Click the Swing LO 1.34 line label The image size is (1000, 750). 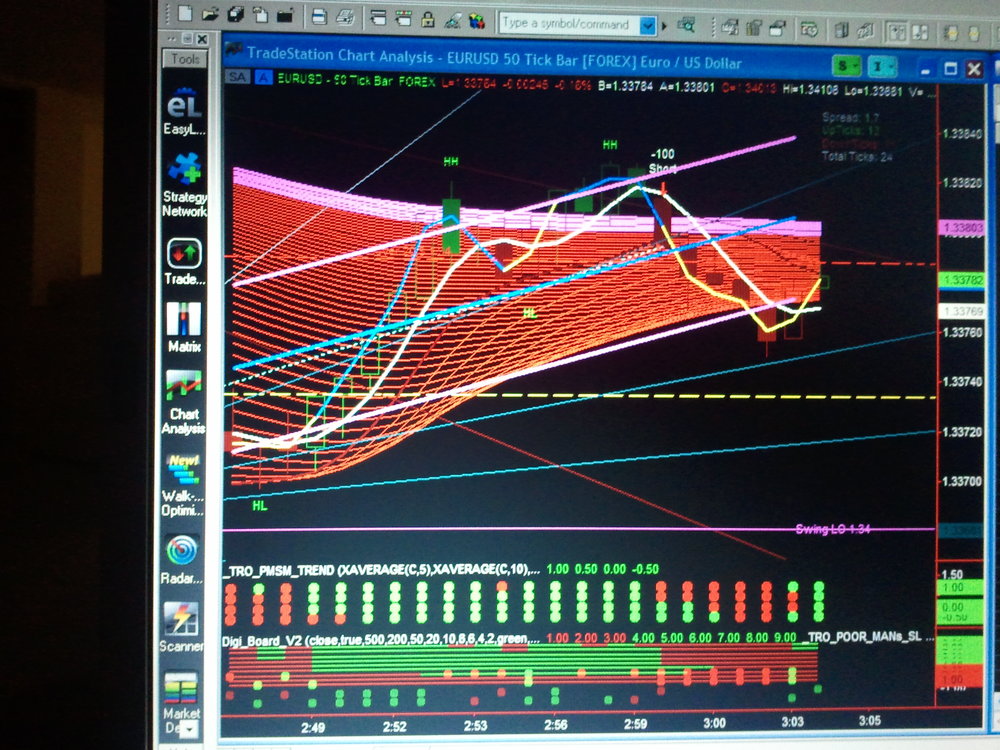pyautogui.click(x=832, y=529)
